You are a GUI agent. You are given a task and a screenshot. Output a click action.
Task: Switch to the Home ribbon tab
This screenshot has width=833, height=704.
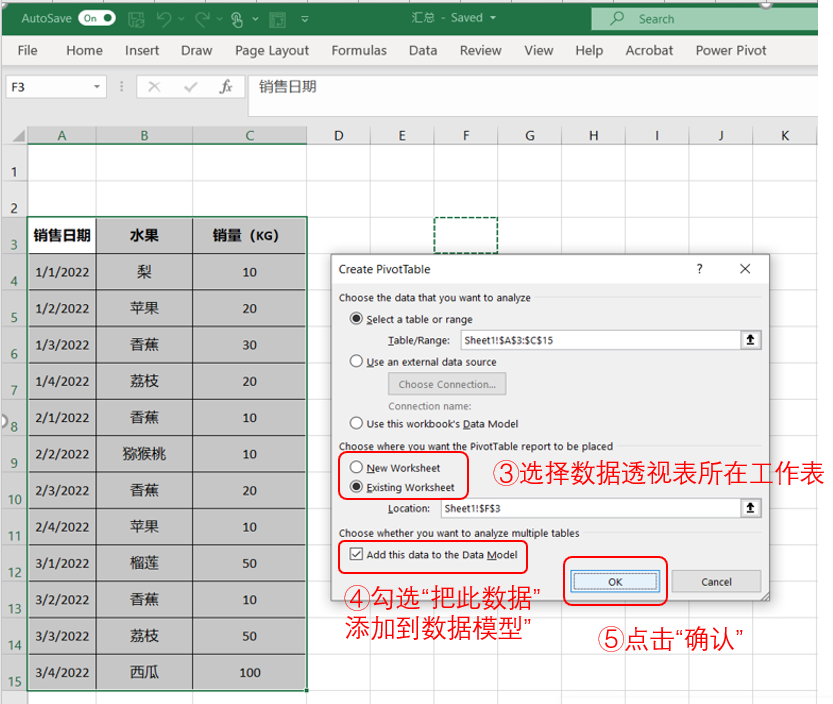84,50
